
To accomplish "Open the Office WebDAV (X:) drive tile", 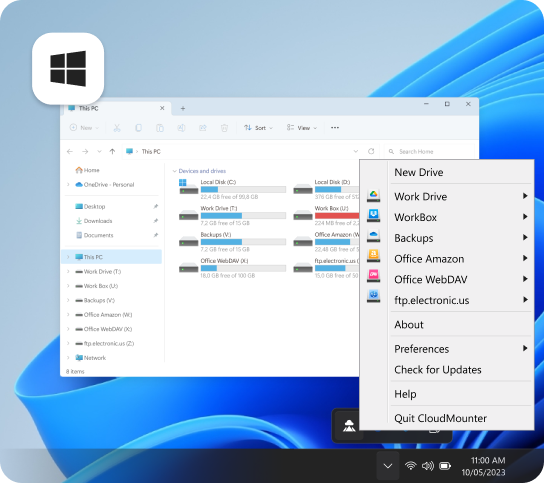I will (232, 268).
